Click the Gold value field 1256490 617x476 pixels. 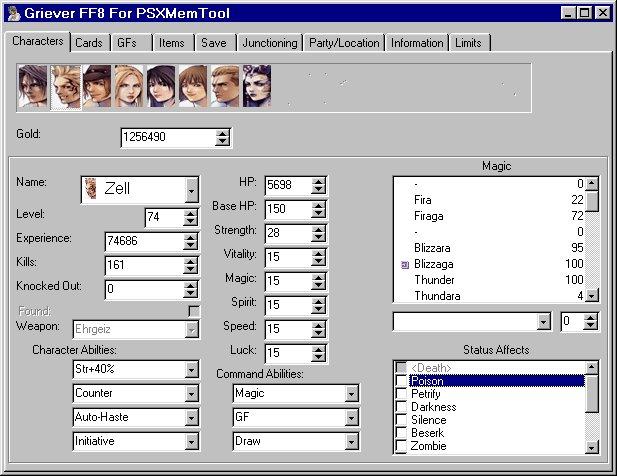tap(168, 137)
